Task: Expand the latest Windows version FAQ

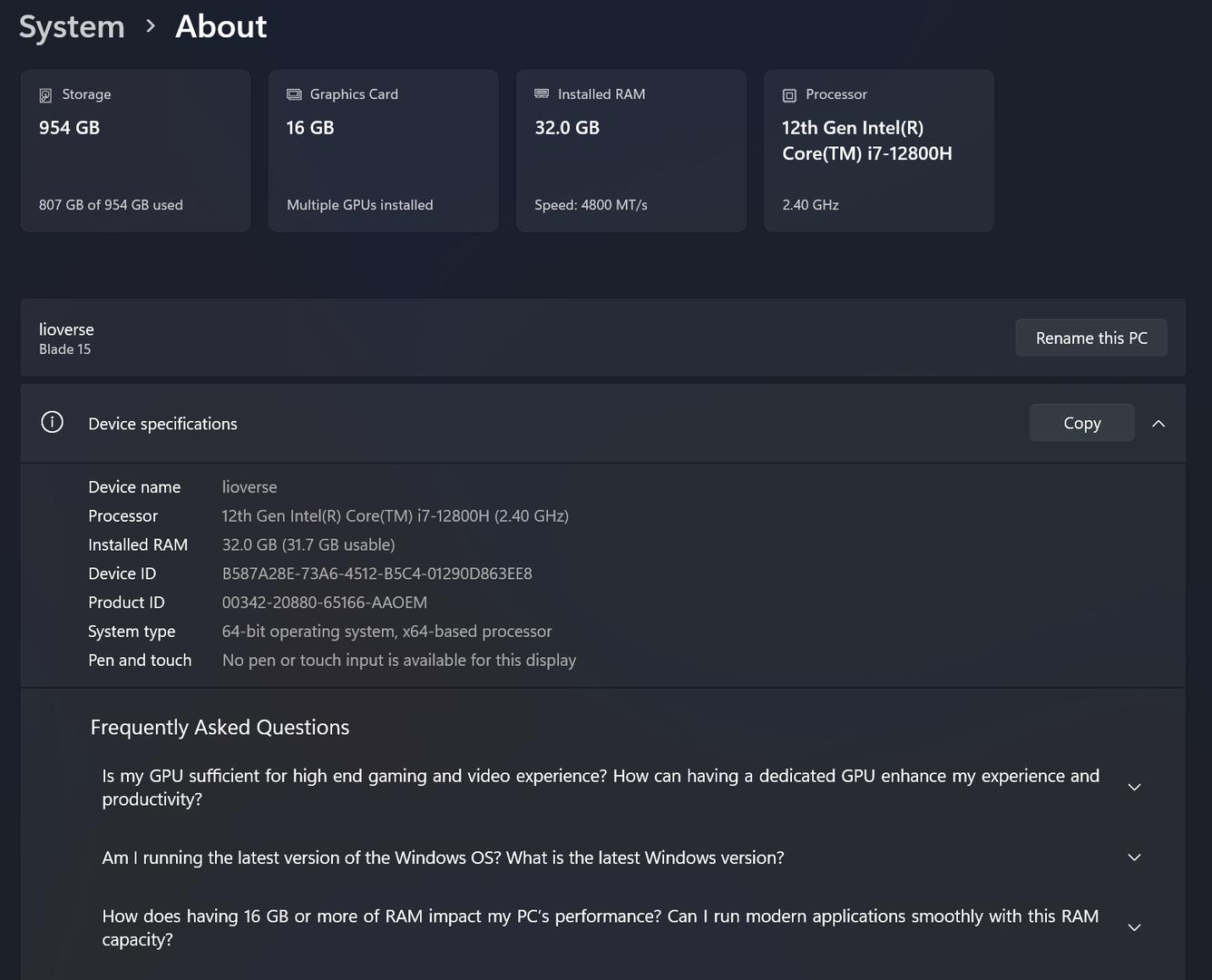Action: pos(1134,857)
